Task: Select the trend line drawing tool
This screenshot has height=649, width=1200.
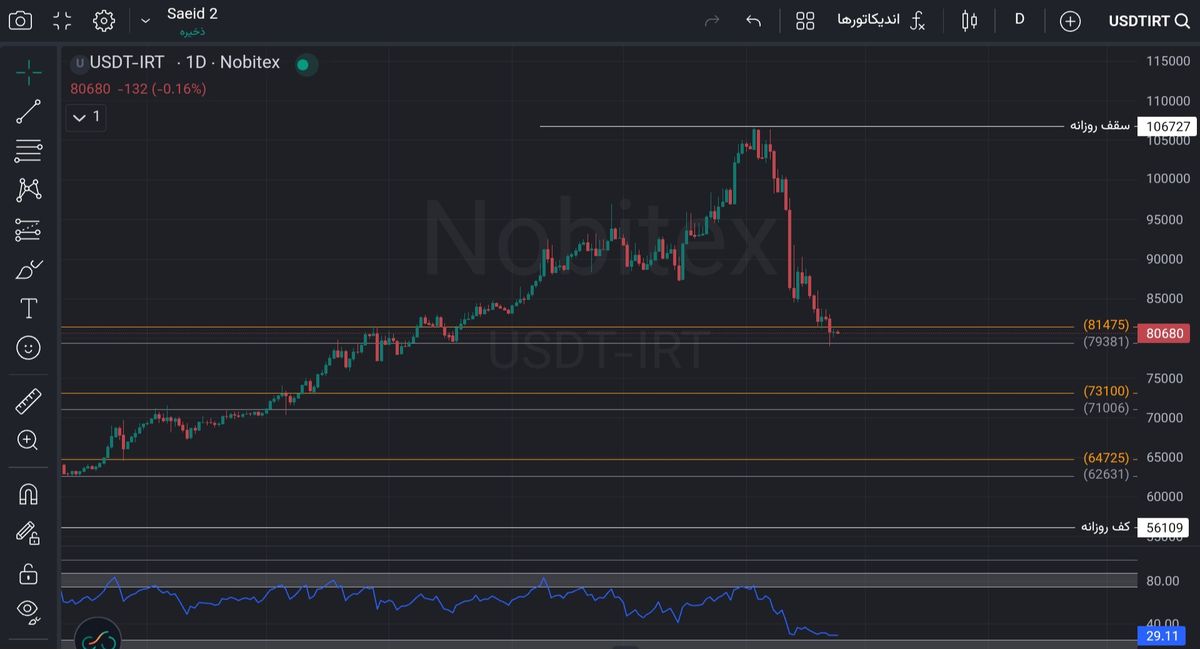Action: [x=29, y=111]
